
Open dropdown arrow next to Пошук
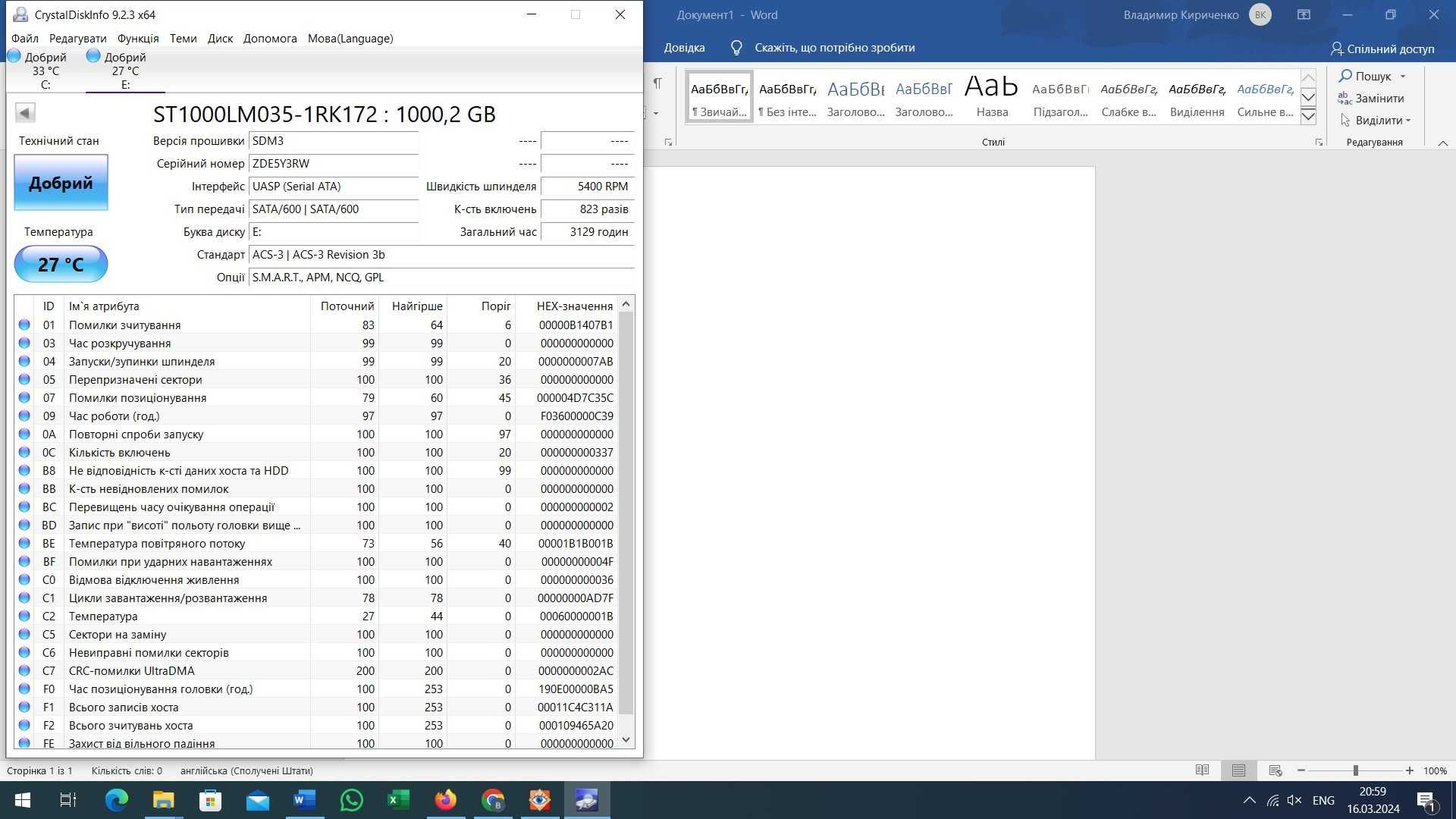[1403, 77]
